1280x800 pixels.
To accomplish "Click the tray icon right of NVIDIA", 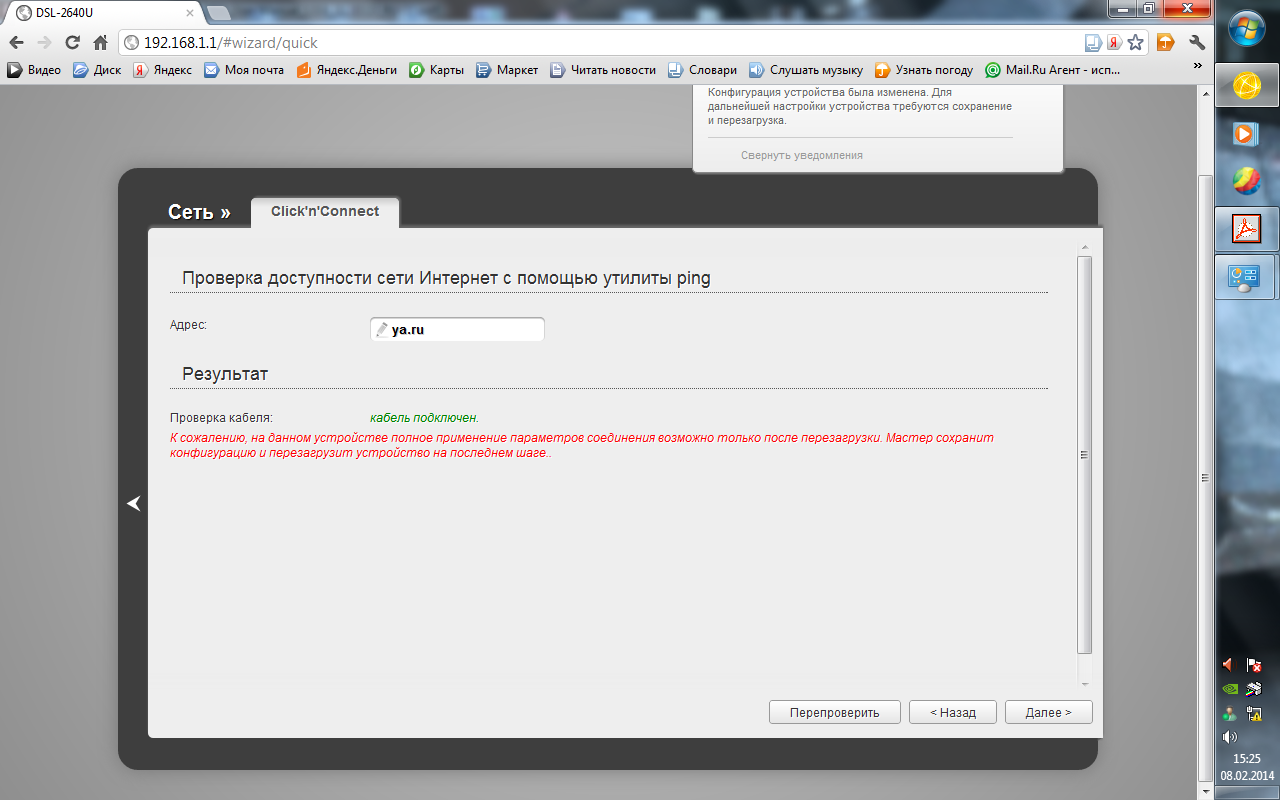I will tap(1254, 689).
